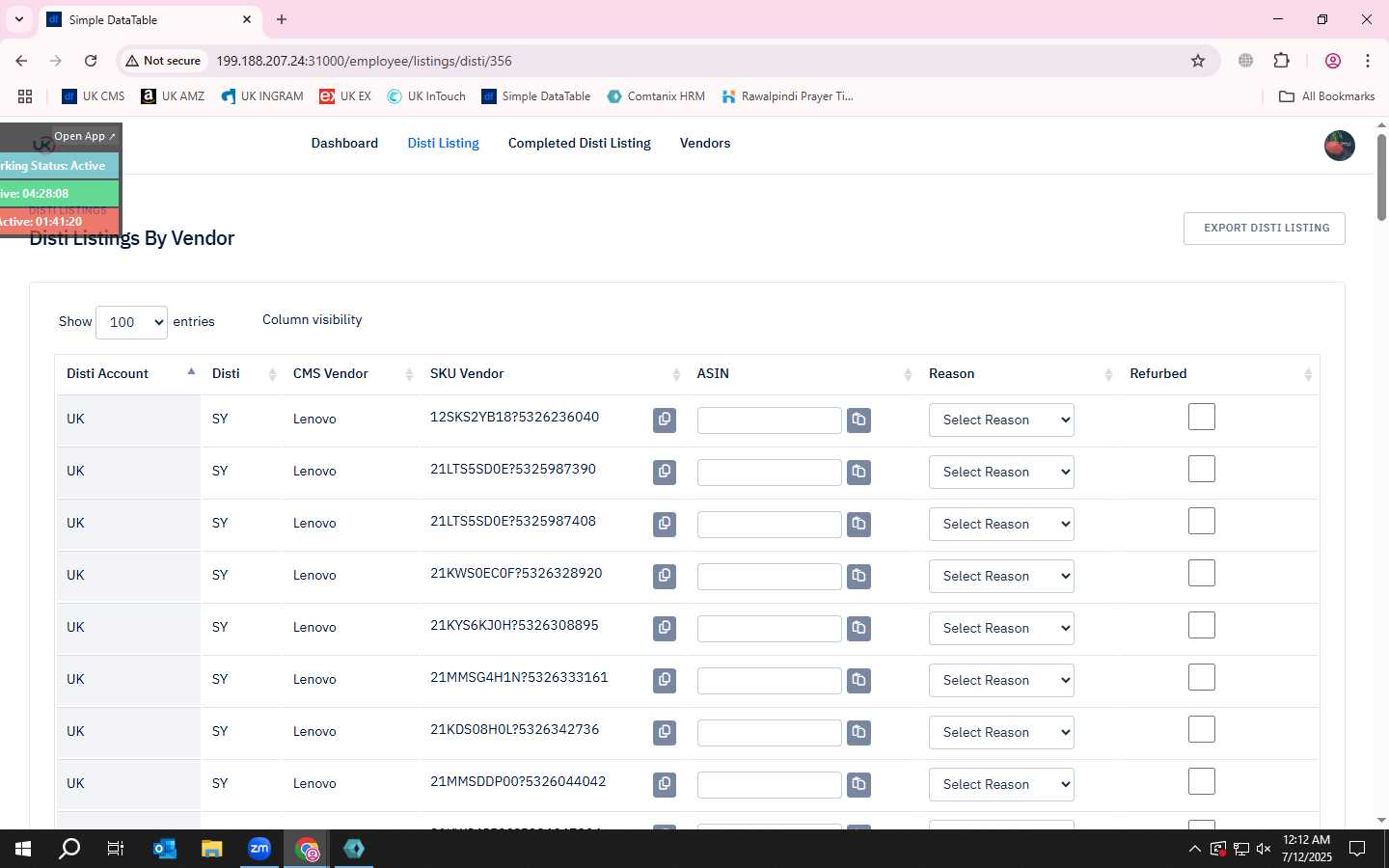This screenshot has width=1389, height=868.
Task: Click the ASIN paste icon in the 21LTS5SD0E?5325987408 row
Action: [858, 524]
